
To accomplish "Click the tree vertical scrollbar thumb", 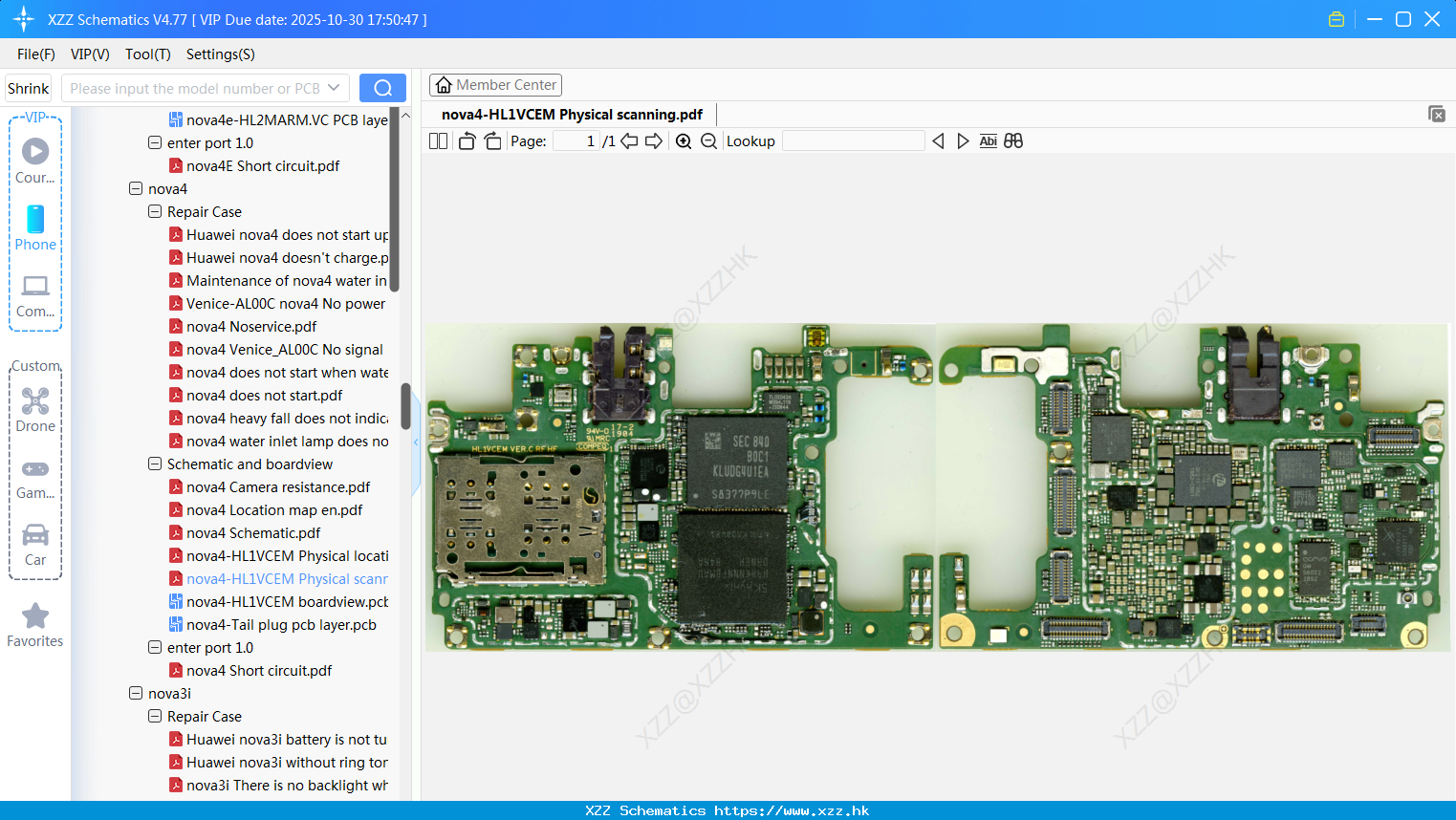I will click(x=405, y=407).
